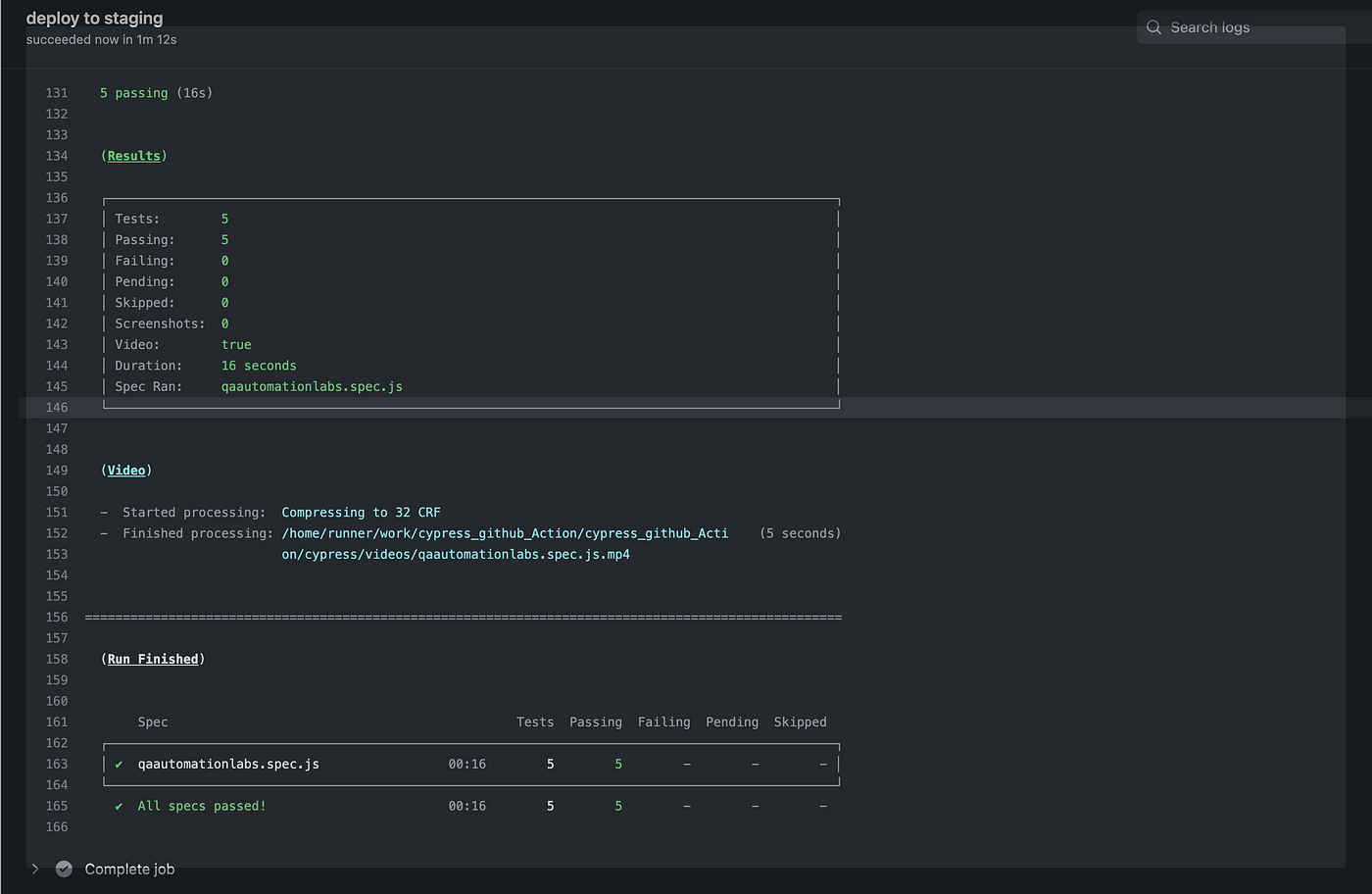The width and height of the screenshot is (1372, 894).
Task: Select line number 131
Action: [x=56, y=92]
